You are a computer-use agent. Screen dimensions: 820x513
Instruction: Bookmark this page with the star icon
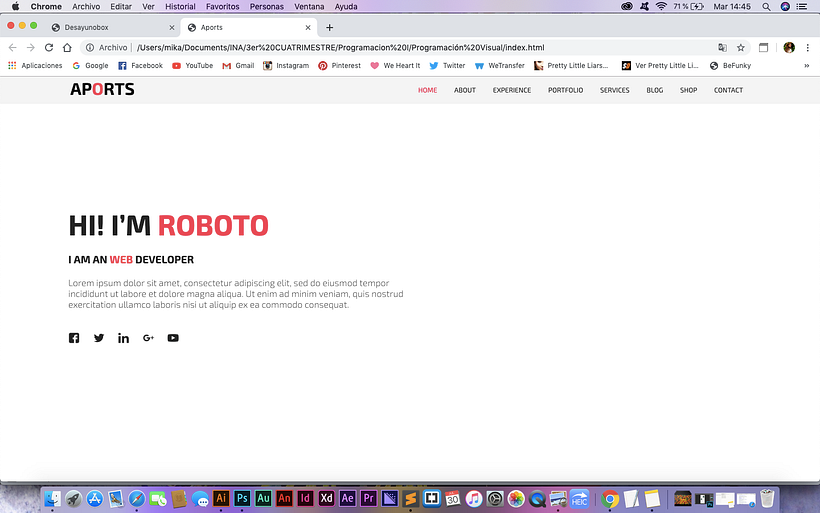[x=741, y=48]
